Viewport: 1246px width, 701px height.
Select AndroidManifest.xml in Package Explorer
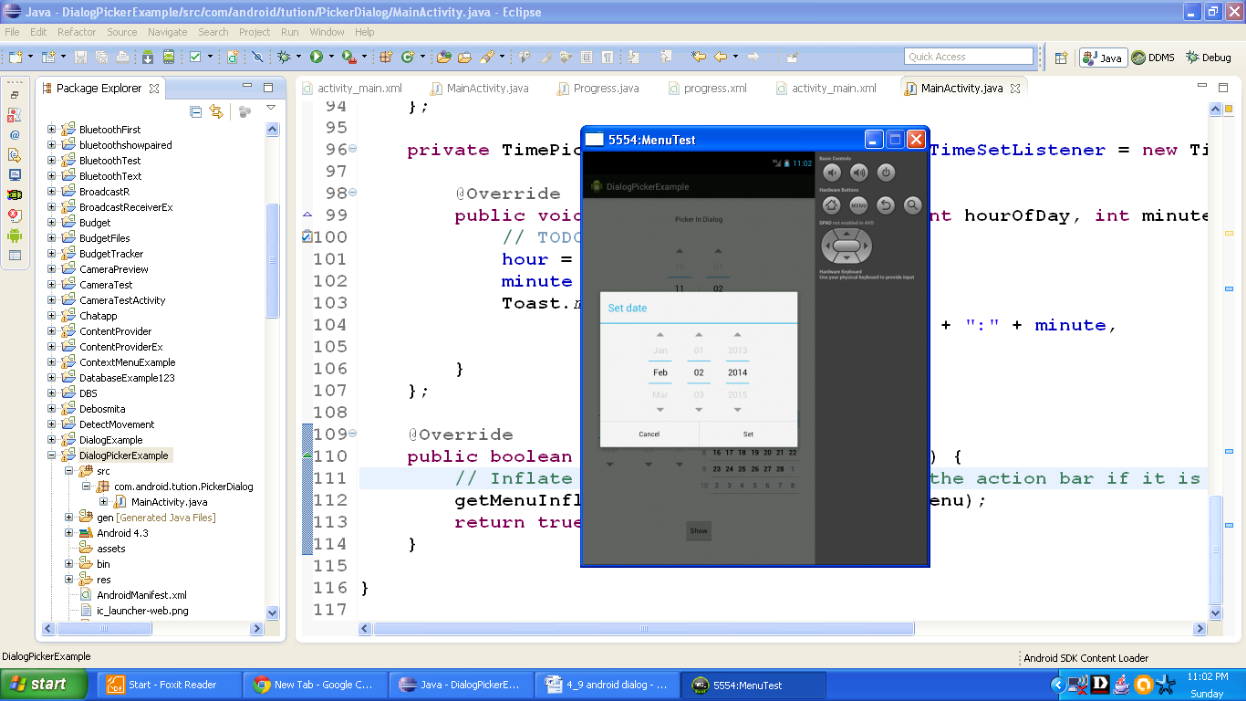(141, 595)
